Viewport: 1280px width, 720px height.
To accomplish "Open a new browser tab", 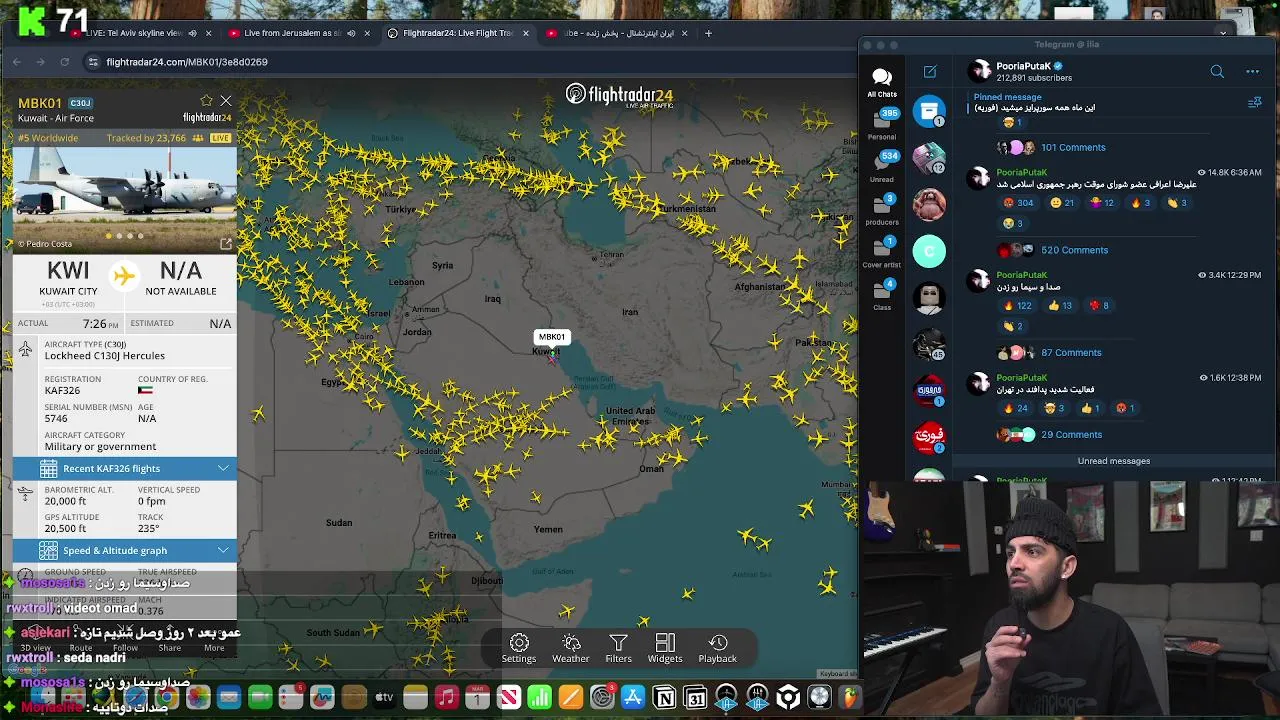I will [708, 33].
